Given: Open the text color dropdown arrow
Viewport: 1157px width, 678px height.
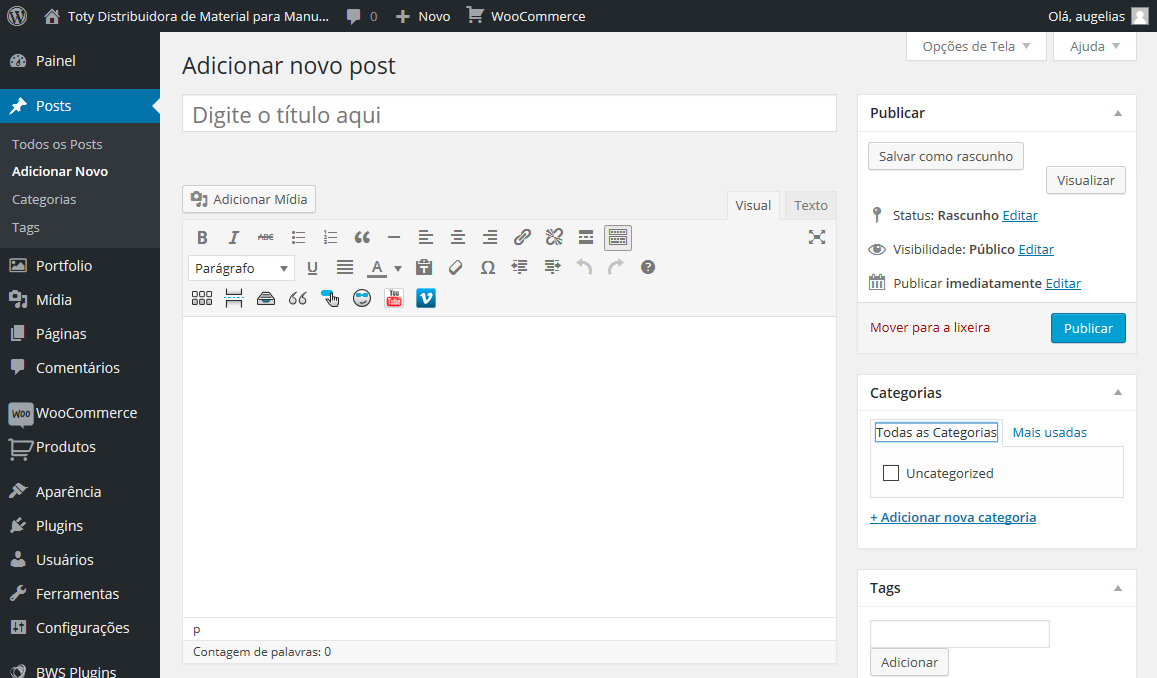Looking at the screenshot, I should (x=398, y=268).
